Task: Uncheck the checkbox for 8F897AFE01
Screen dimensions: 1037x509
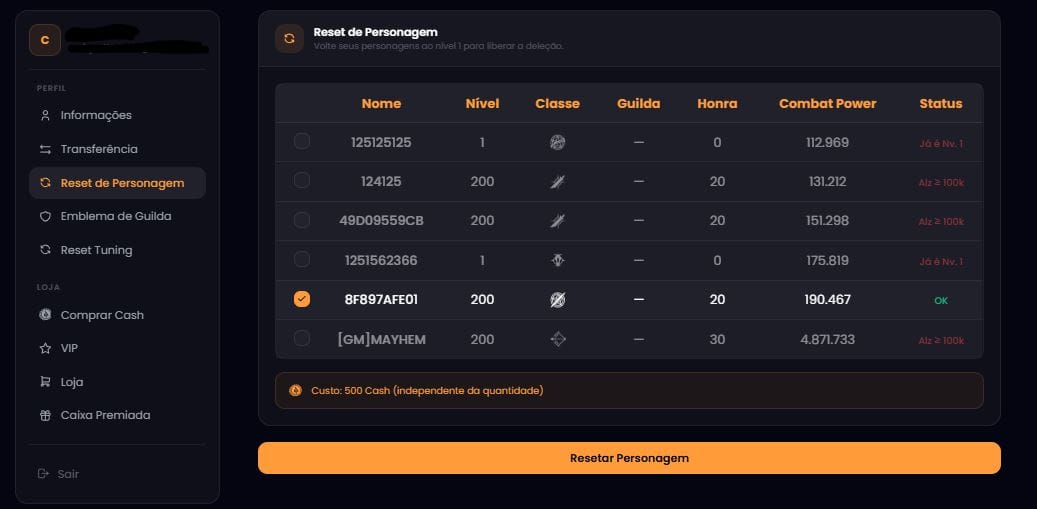Action: click(302, 299)
